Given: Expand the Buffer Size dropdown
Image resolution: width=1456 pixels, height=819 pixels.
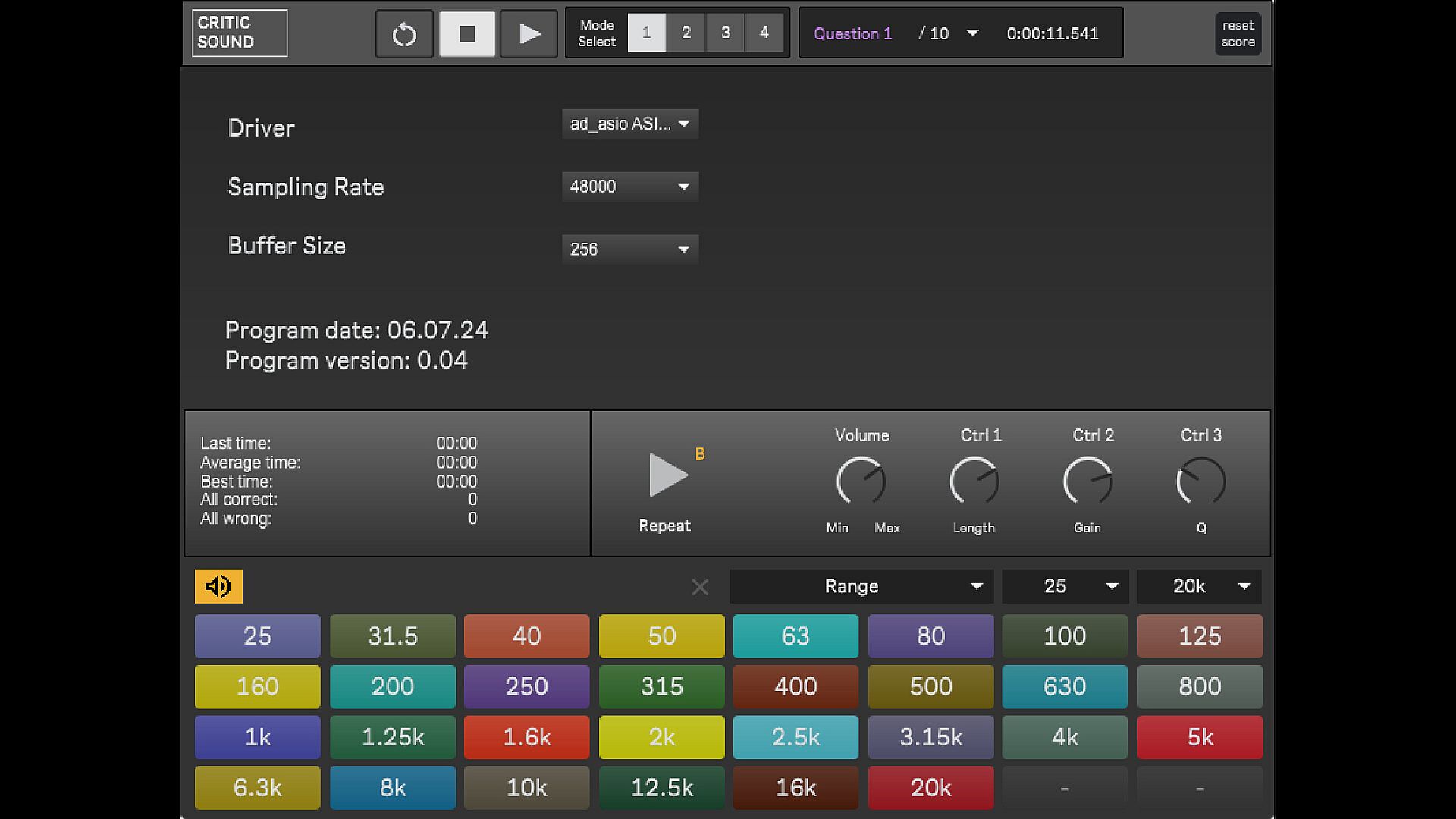Looking at the screenshot, I should pyautogui.click(x=629, y=249).
